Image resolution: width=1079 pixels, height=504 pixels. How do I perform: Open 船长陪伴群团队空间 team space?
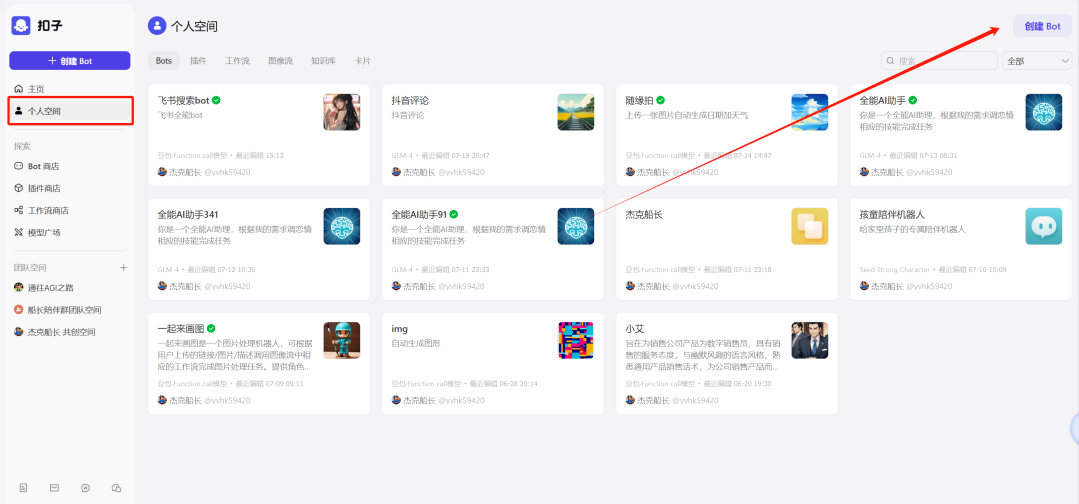click(64, 310)
